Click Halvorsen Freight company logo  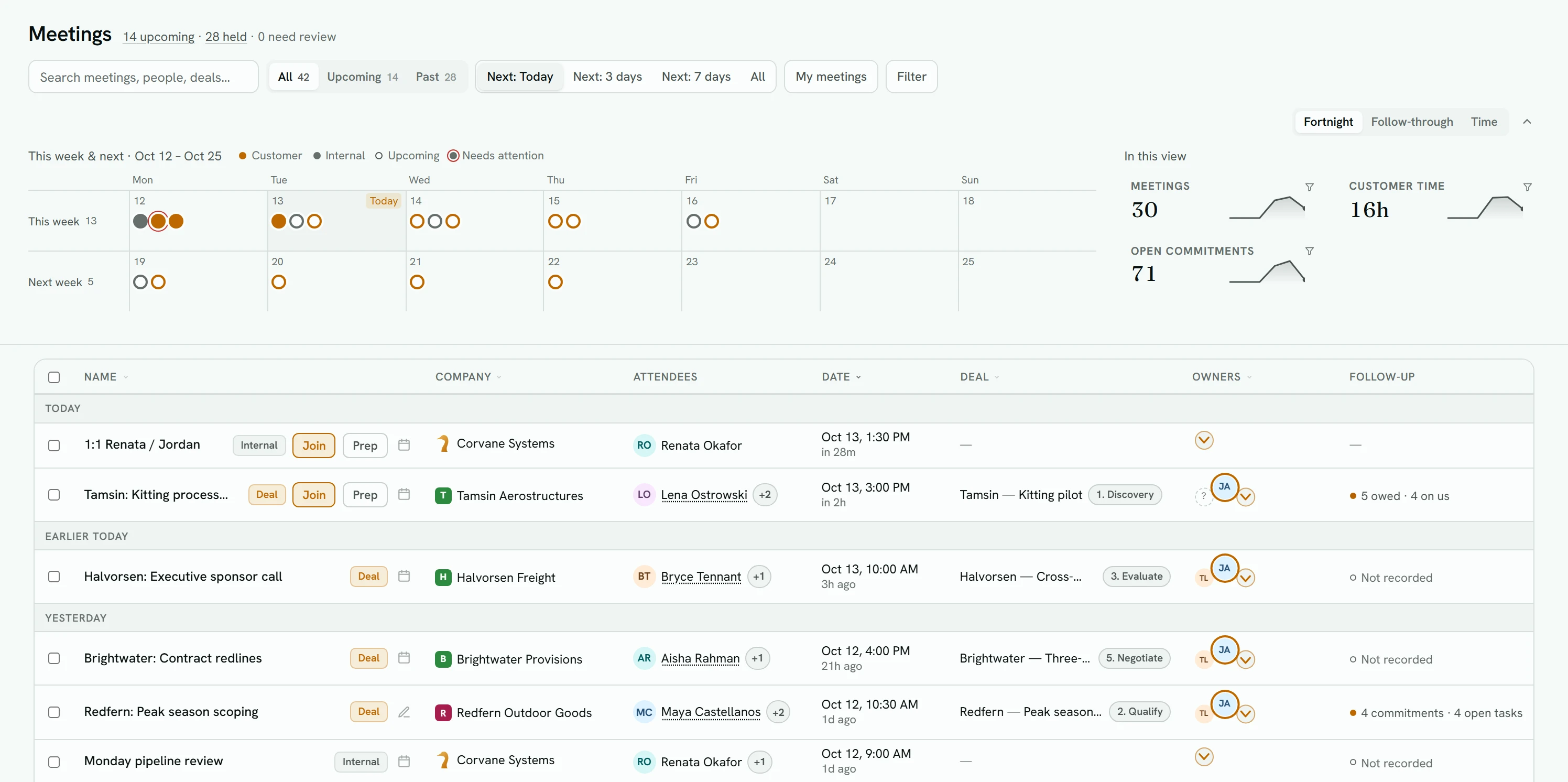coord(443,577)
